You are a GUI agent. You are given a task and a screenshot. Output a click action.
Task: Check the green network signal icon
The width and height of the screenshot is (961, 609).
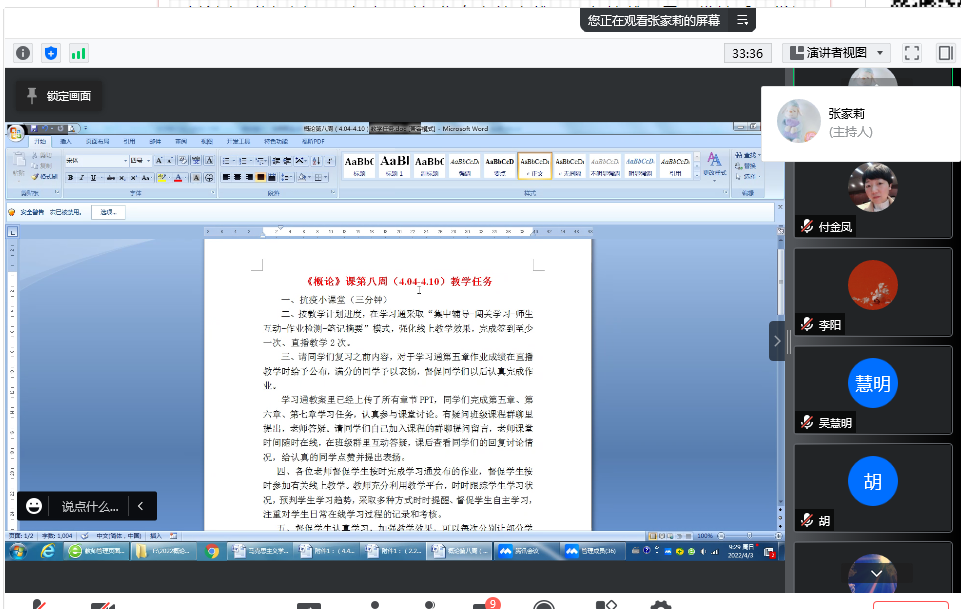click(78, 53)
